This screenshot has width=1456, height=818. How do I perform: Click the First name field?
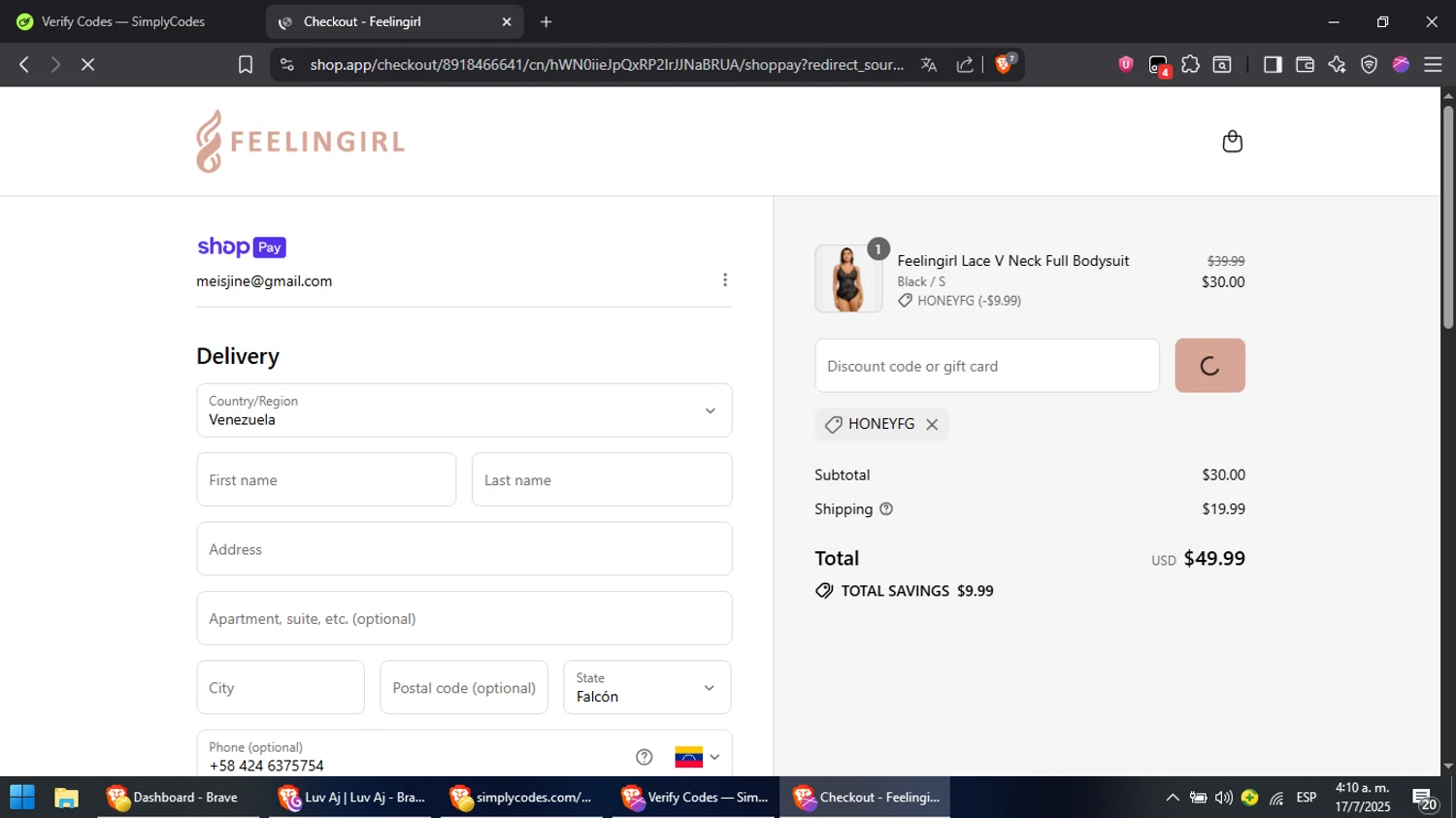[x=326, y=479]
